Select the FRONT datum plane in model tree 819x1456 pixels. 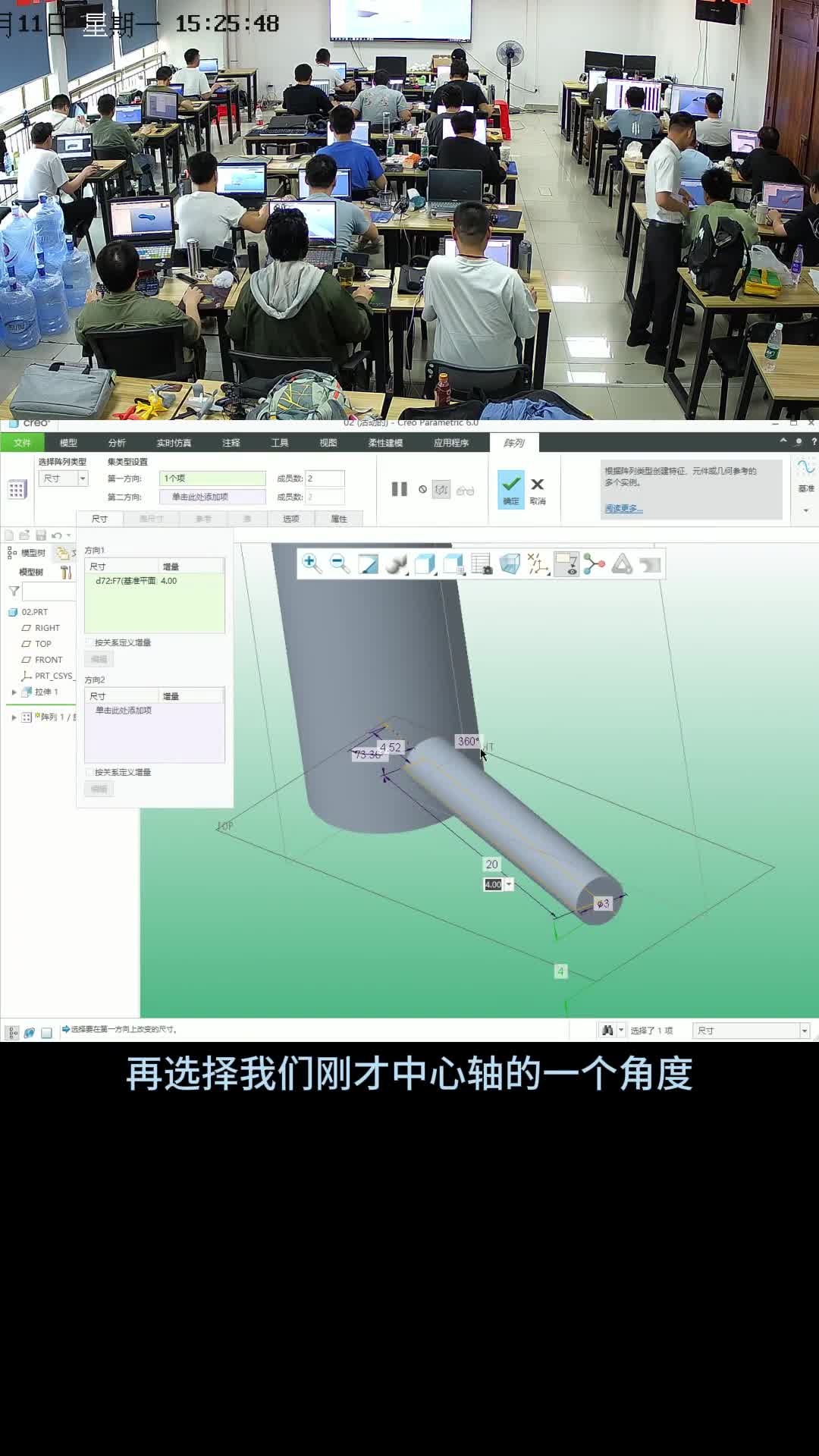pos(49,660)
